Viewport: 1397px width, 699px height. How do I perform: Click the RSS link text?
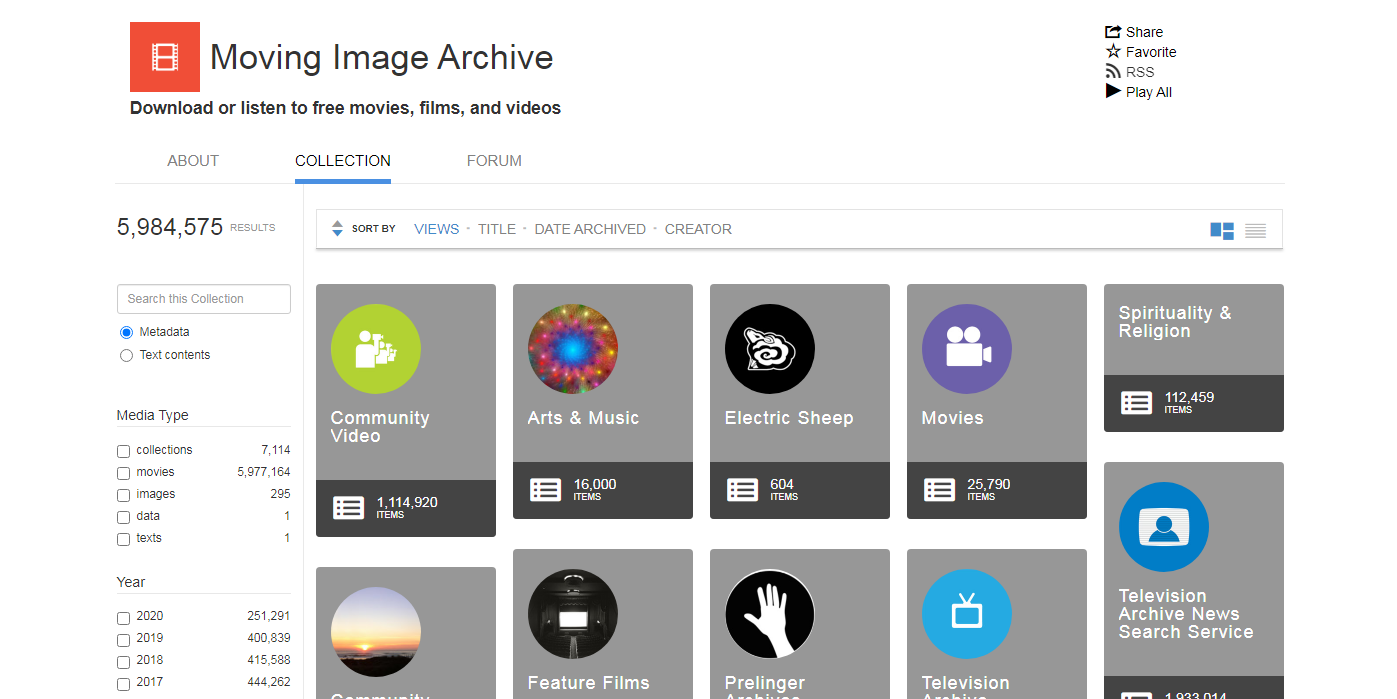tap(1140, 72)
